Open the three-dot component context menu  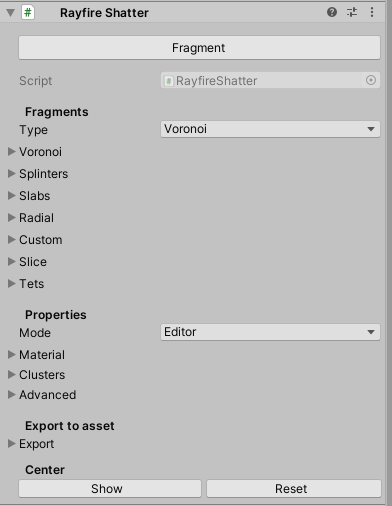pos(372,13)
